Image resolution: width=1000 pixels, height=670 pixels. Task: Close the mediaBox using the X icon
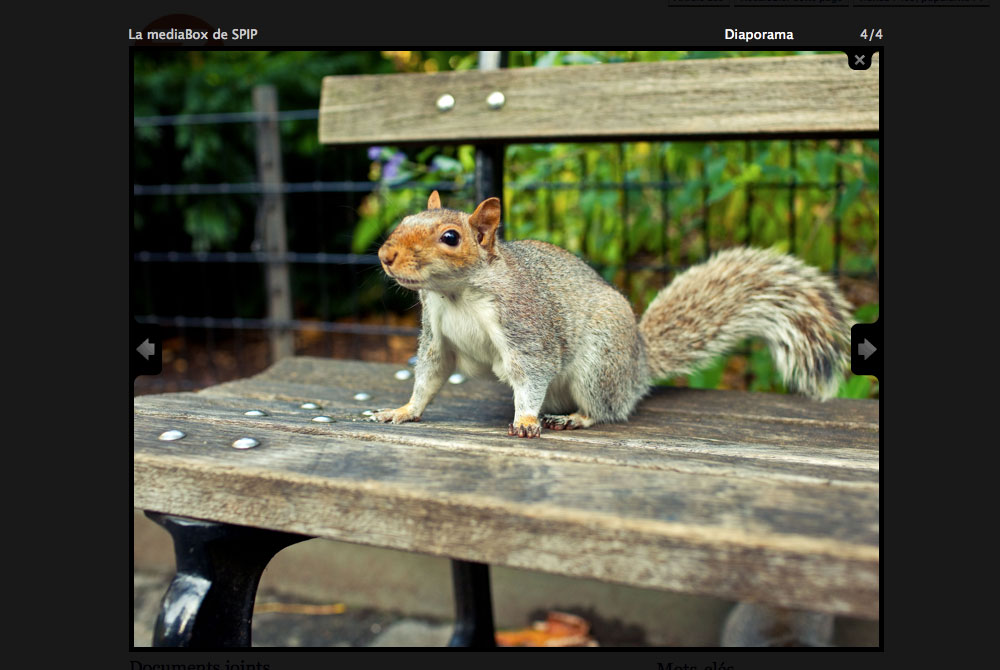pos(859,60)
